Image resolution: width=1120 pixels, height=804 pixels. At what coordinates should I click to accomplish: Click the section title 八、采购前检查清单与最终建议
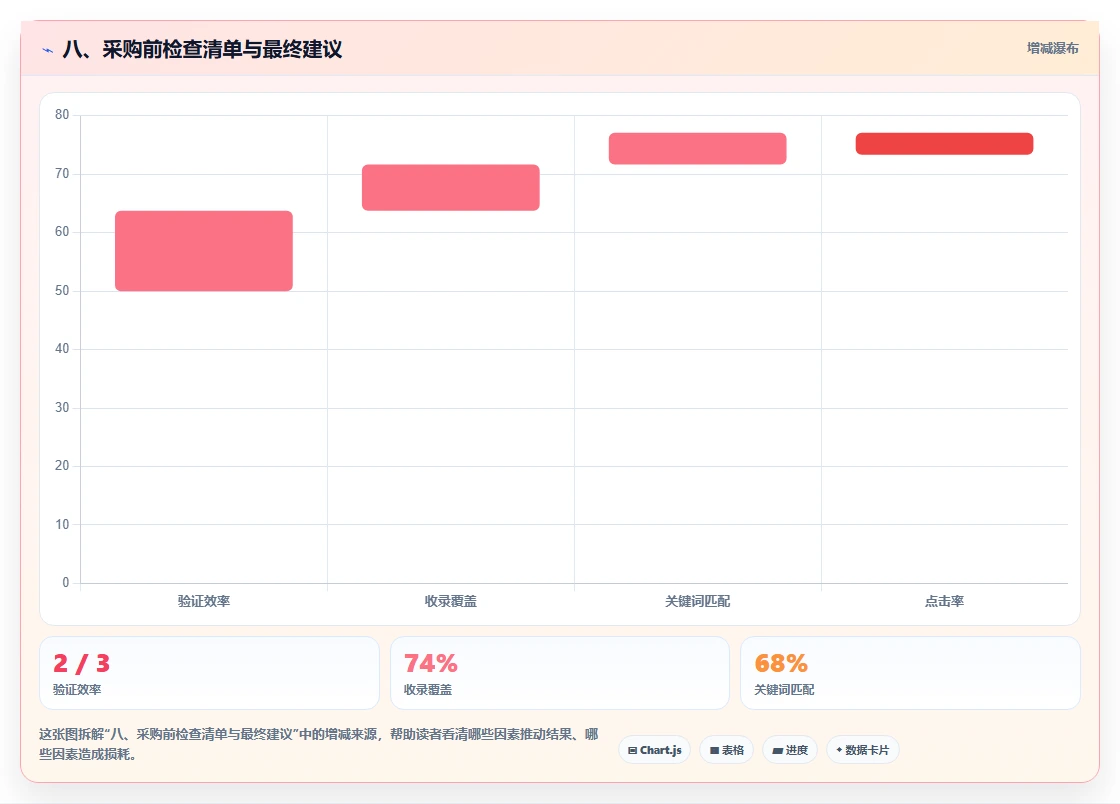202,49
